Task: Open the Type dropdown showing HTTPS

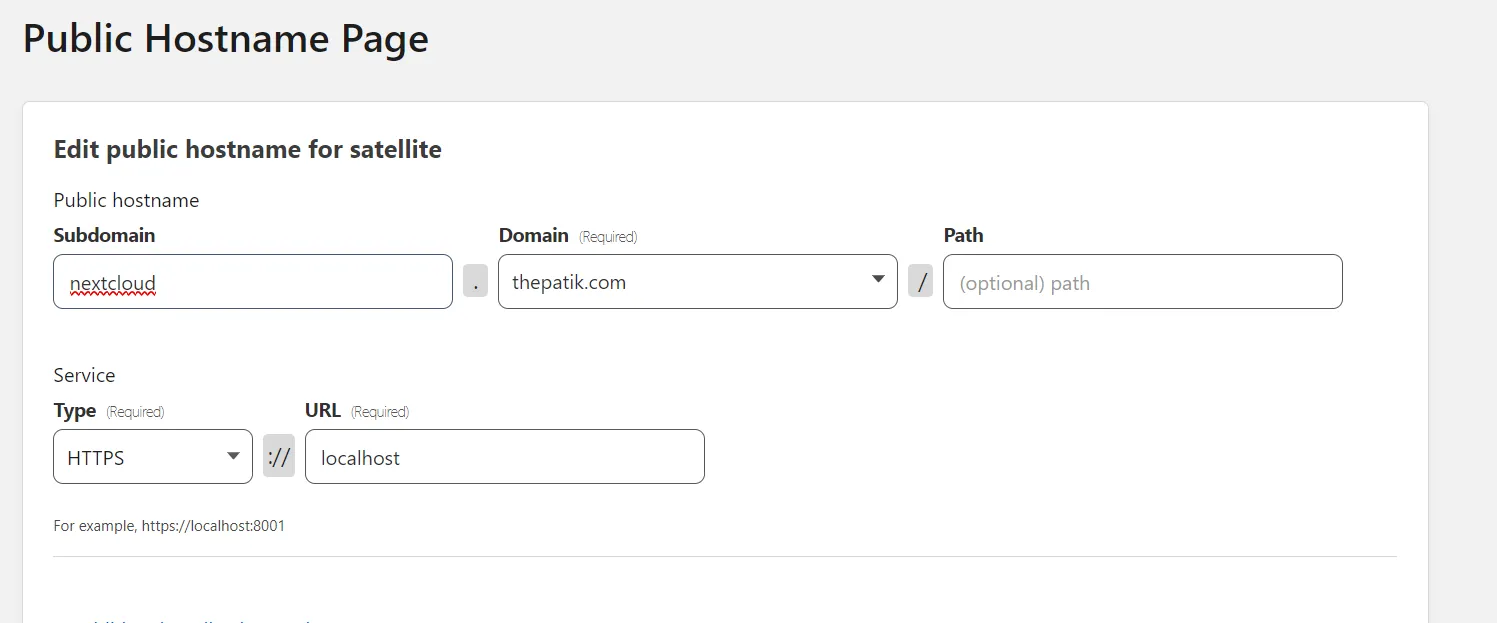Action: point(153,456)
